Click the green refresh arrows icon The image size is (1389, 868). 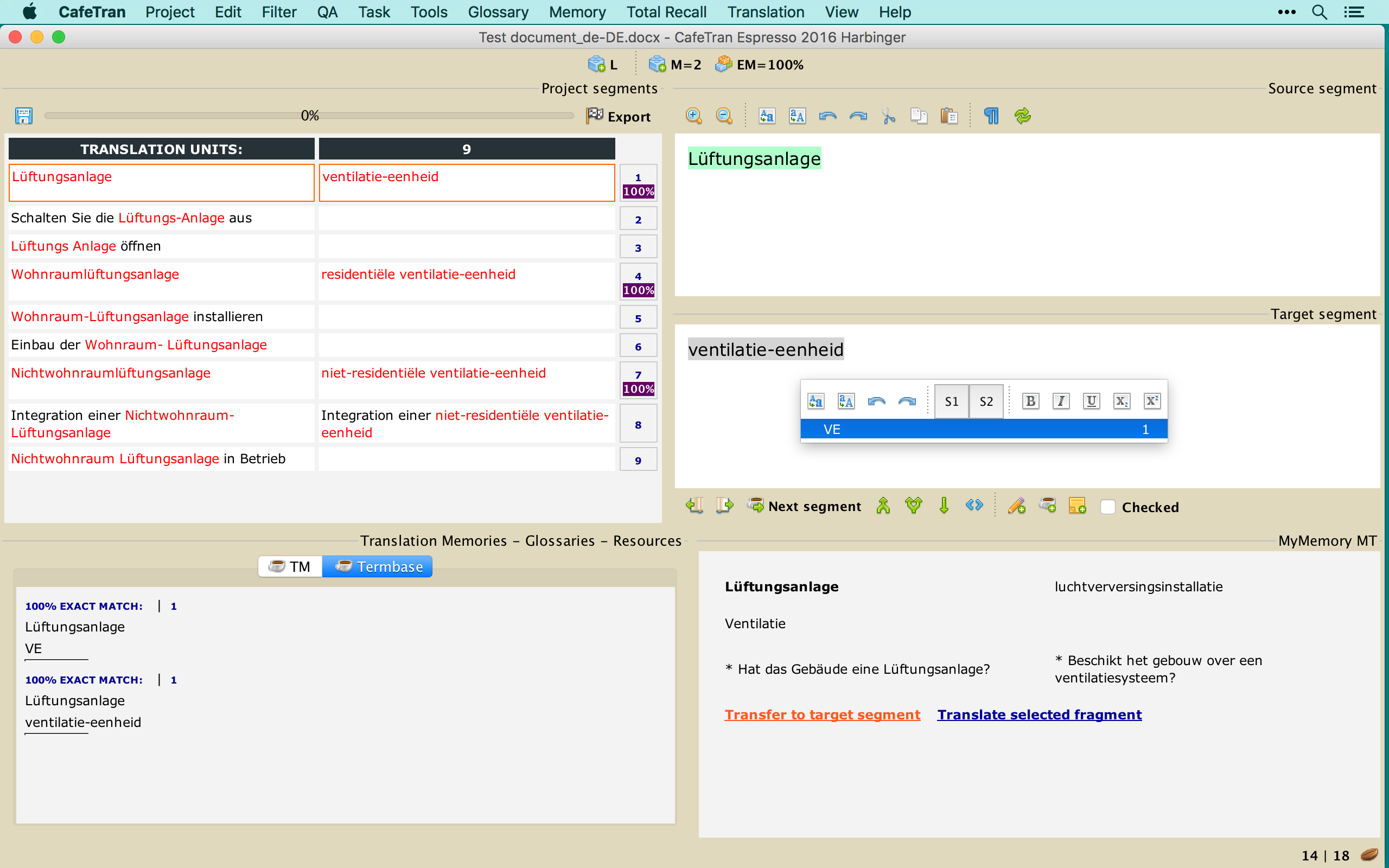pos(1022,116)
